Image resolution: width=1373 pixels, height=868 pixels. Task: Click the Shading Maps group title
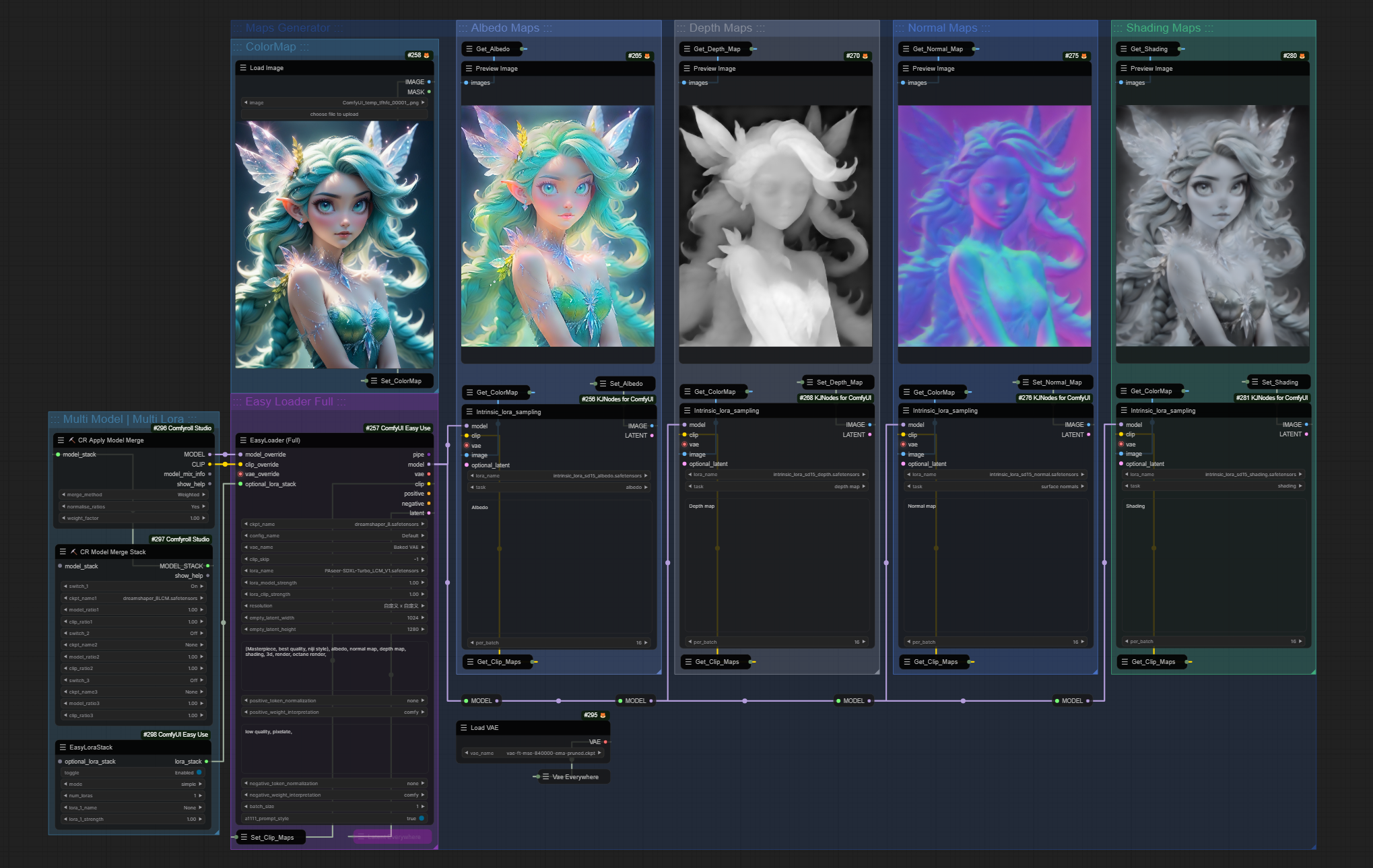[1163, 28]
